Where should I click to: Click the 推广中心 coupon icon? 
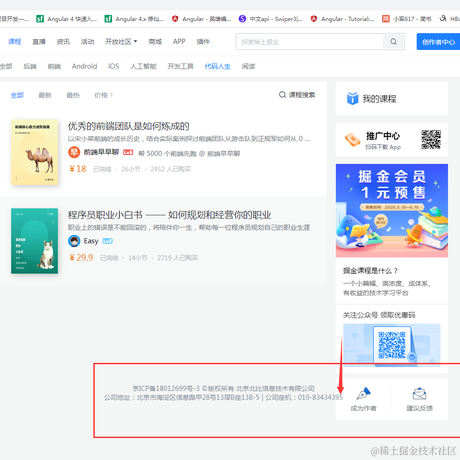tap(353, 140)
